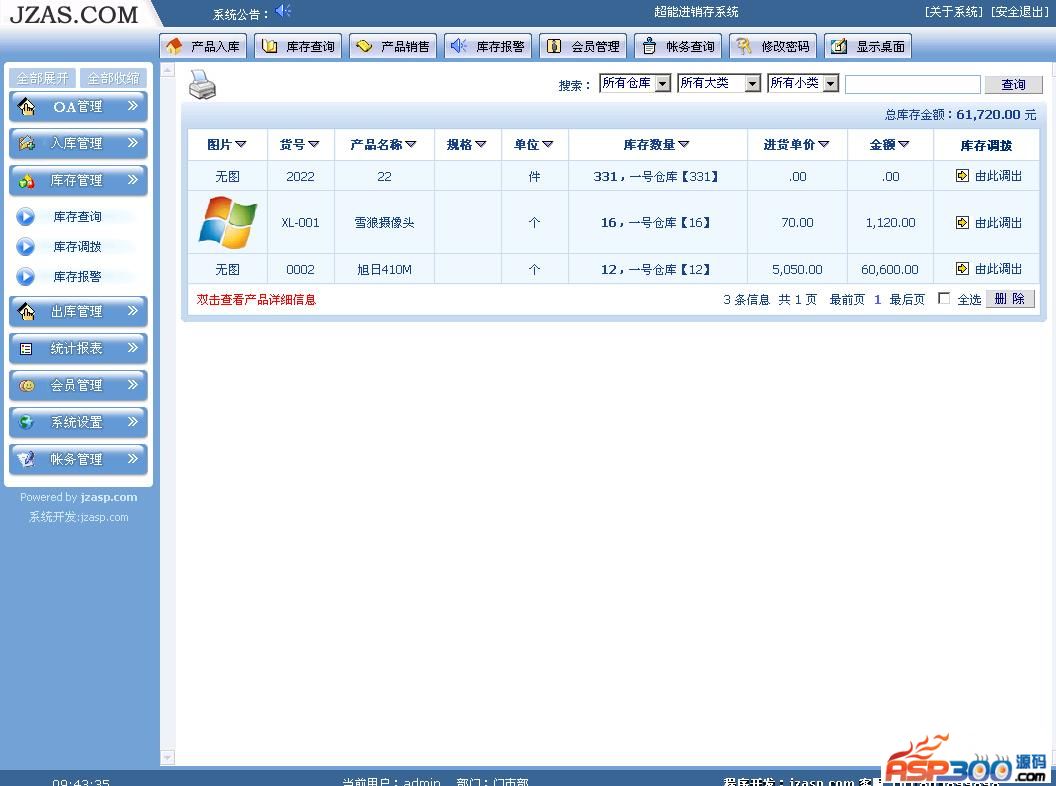The width and height of the screenshot is (1056, 786).
Task: Click the play icon beside sidebar 库存查询
Action: click(x=26, y=216)
